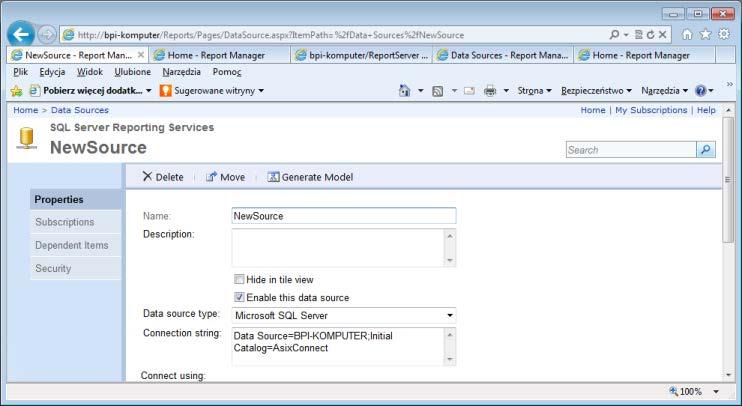
Task: Click in the Name input field
Action: point(344,216)
